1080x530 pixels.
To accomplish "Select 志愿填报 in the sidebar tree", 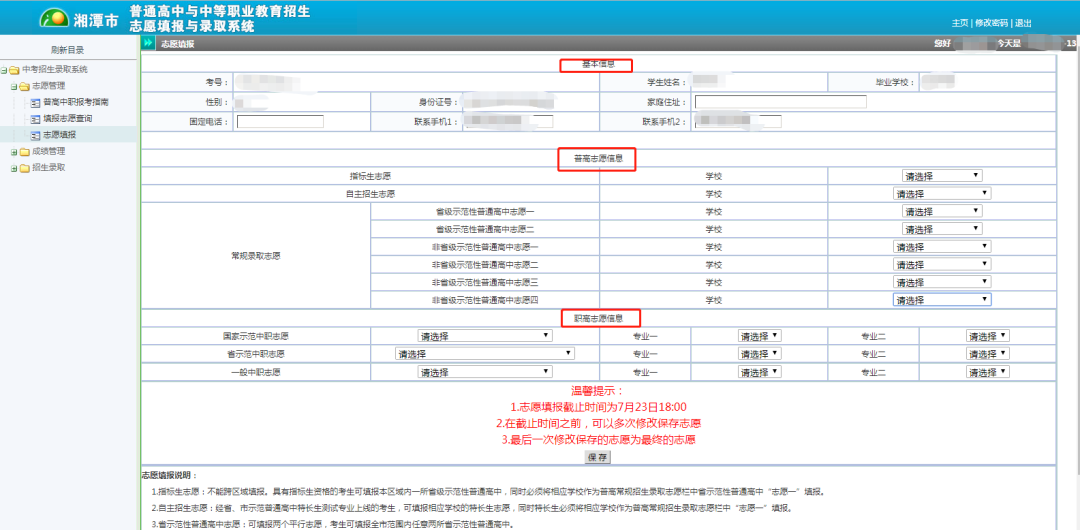I will pyautogui.click(x=58, y=134).
